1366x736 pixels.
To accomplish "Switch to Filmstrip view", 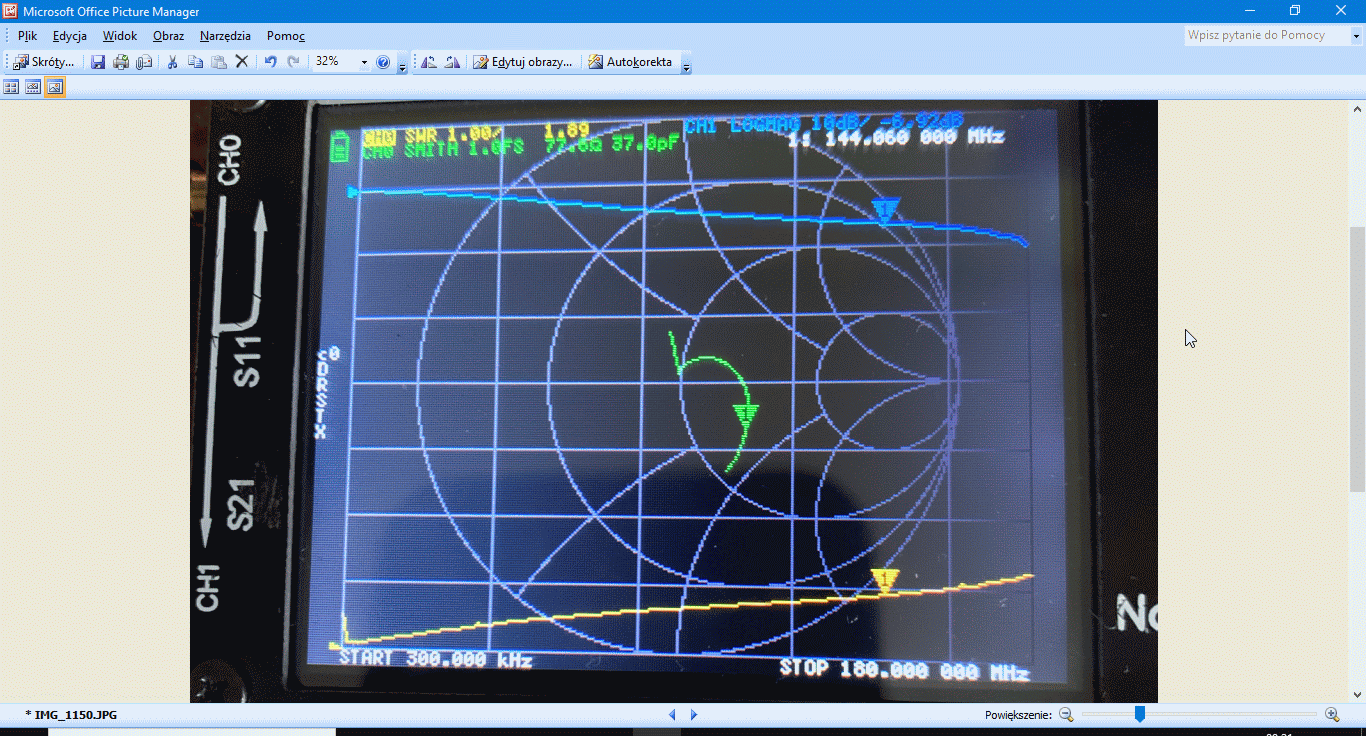I will [33, 87].
